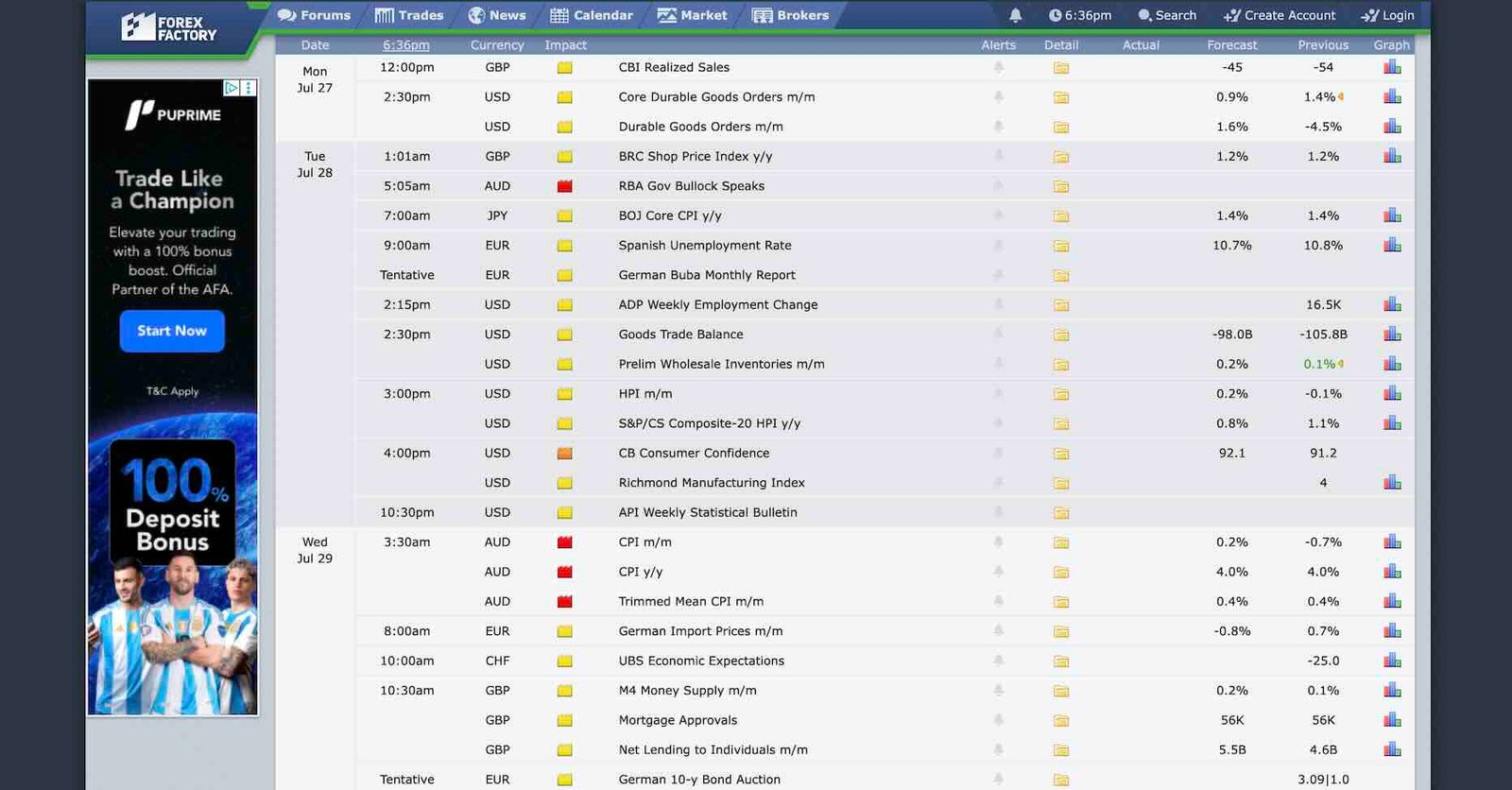The image size is (1512, 790).
Task: Open the graph for Goods Trade Balance
Action: click(1392, 334)
